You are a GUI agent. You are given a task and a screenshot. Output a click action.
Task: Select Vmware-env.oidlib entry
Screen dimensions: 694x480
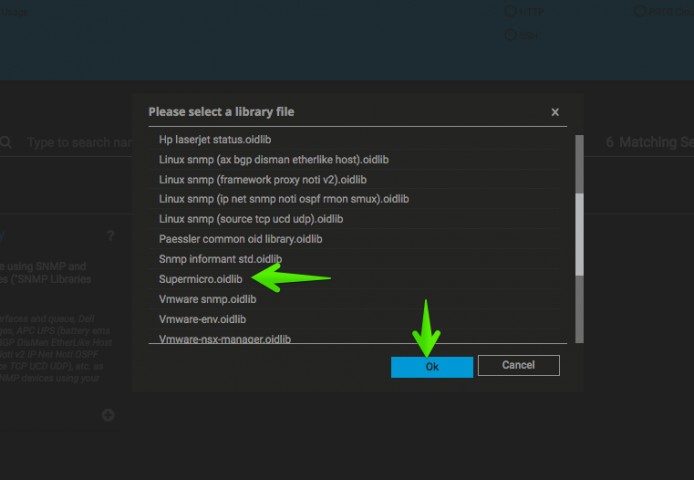pos(202,319)
